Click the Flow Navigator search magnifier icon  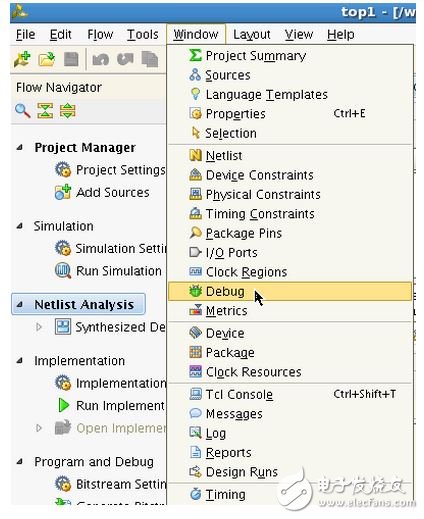click(22, 111)
